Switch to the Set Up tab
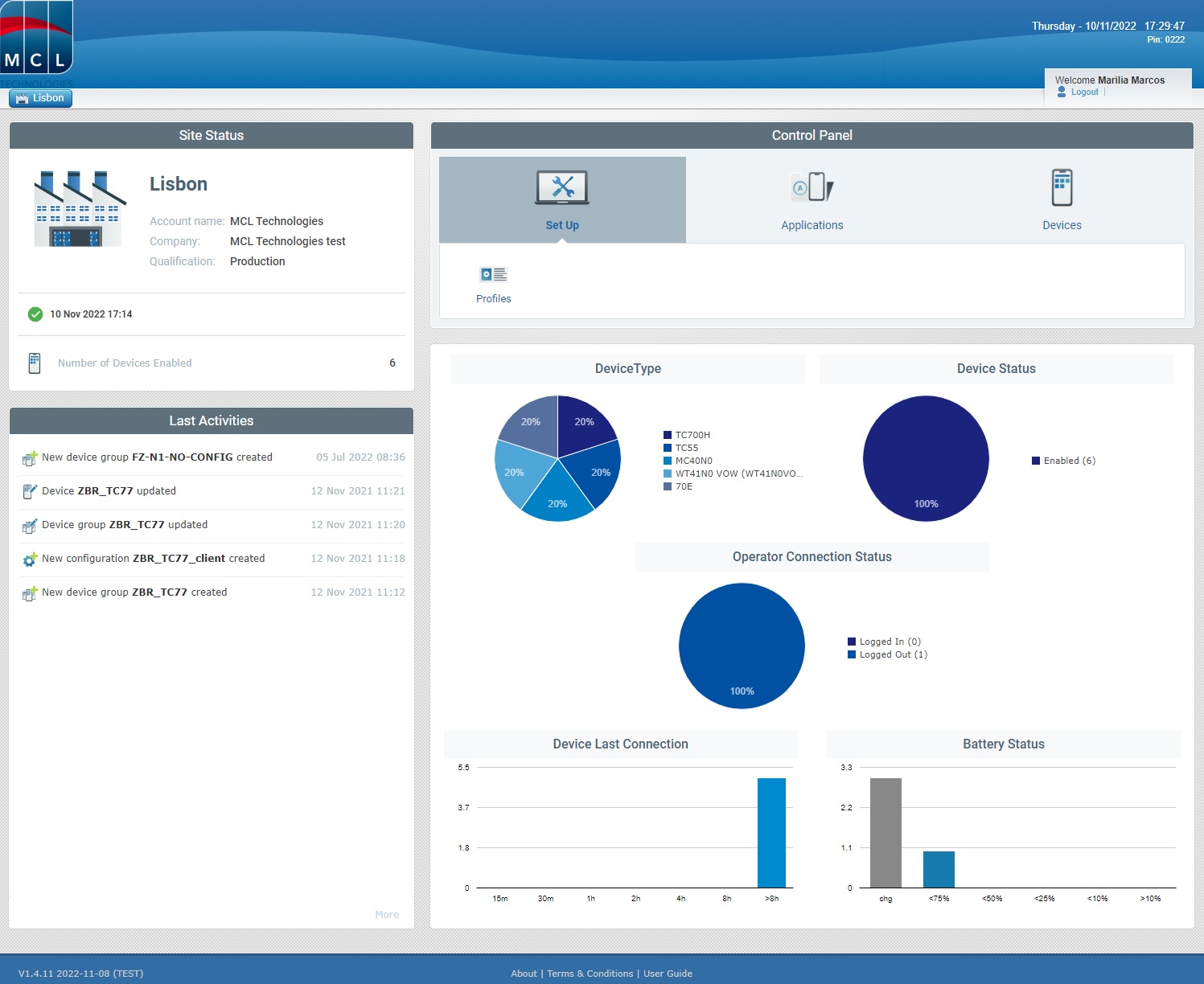The width and height of the screenshot is (1204, 984). click(562, 225)
